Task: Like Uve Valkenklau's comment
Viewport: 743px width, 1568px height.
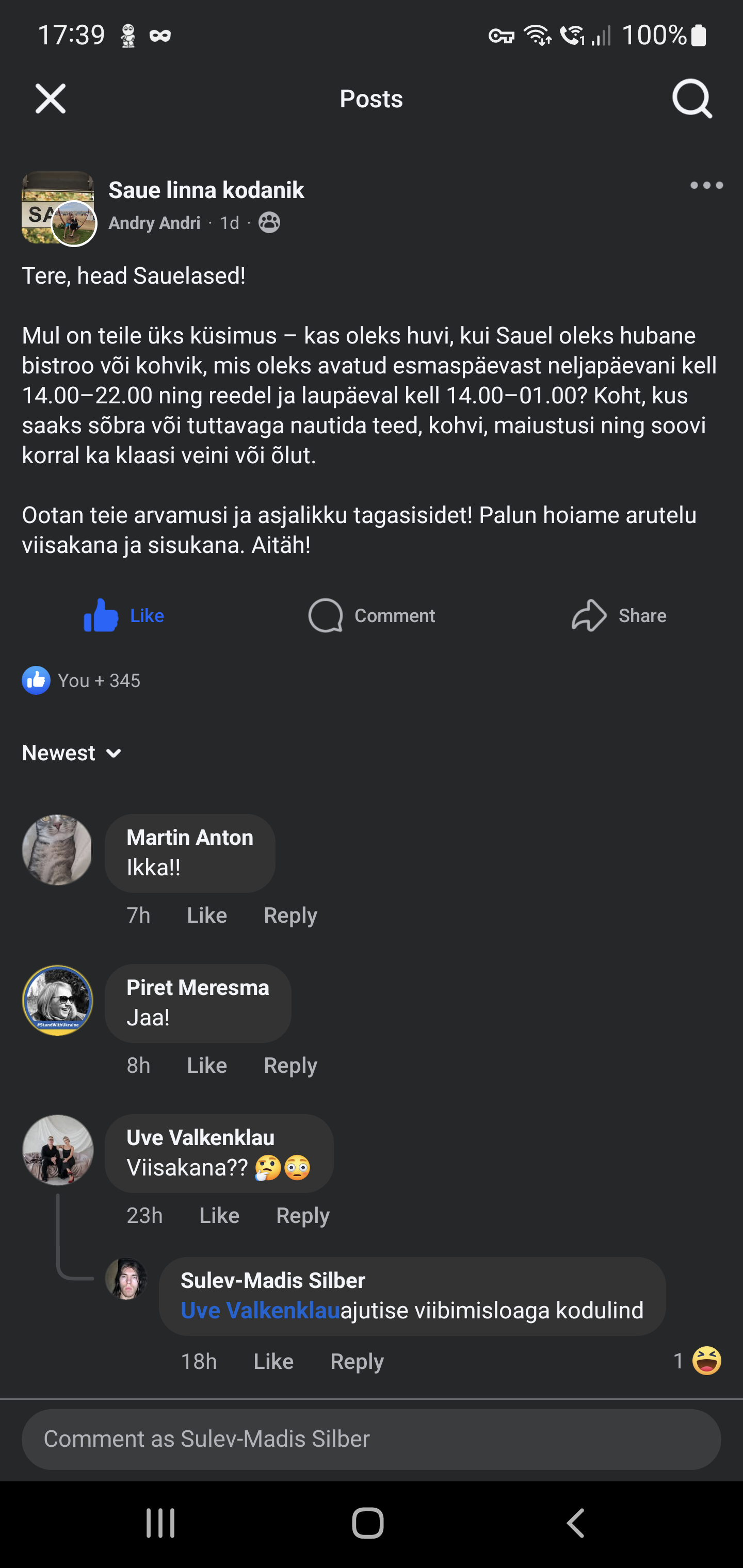Action: click(x=219, y=1216)
